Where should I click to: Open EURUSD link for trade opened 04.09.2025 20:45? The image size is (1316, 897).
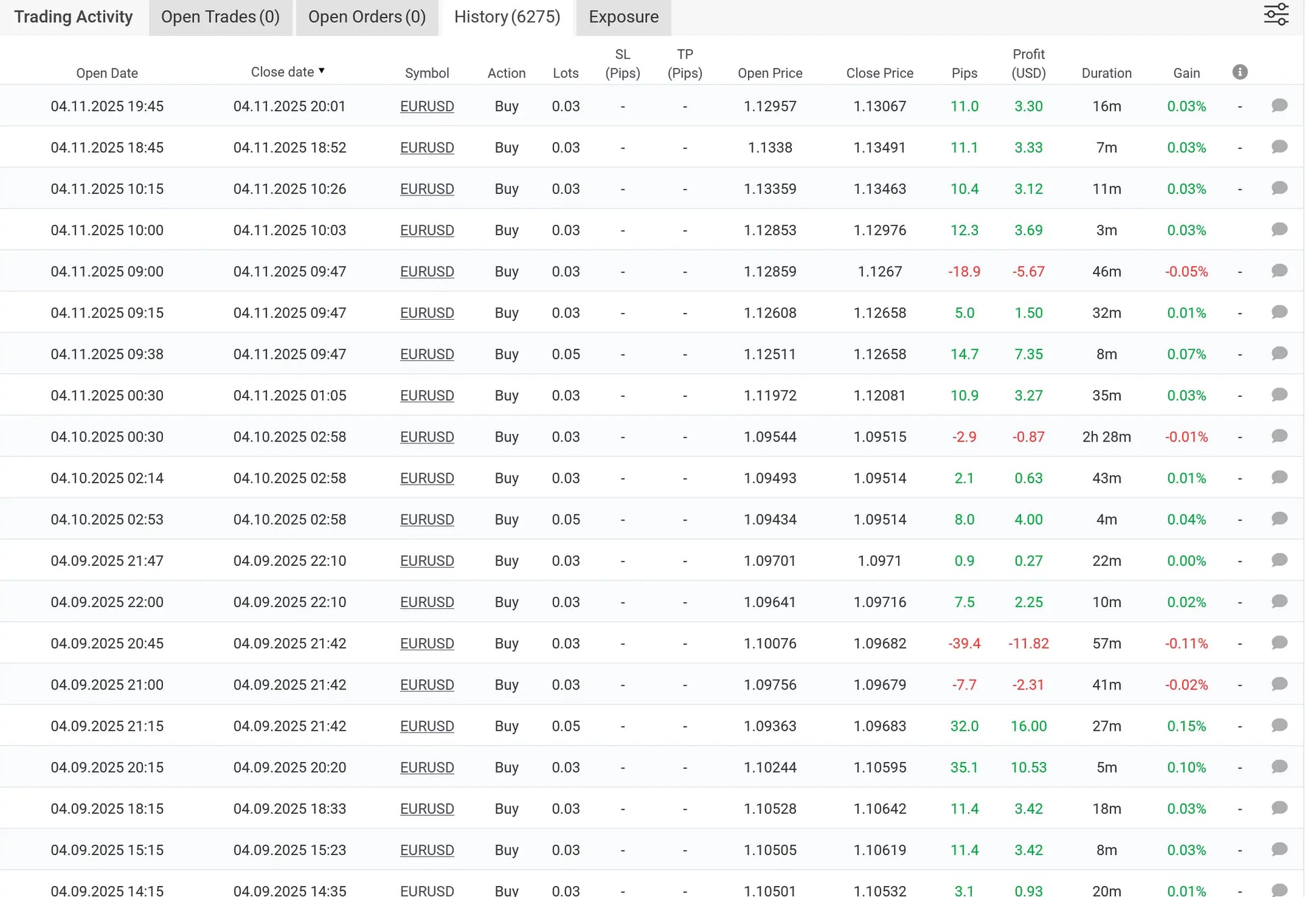pyautogui.click(x=427, y=644)
